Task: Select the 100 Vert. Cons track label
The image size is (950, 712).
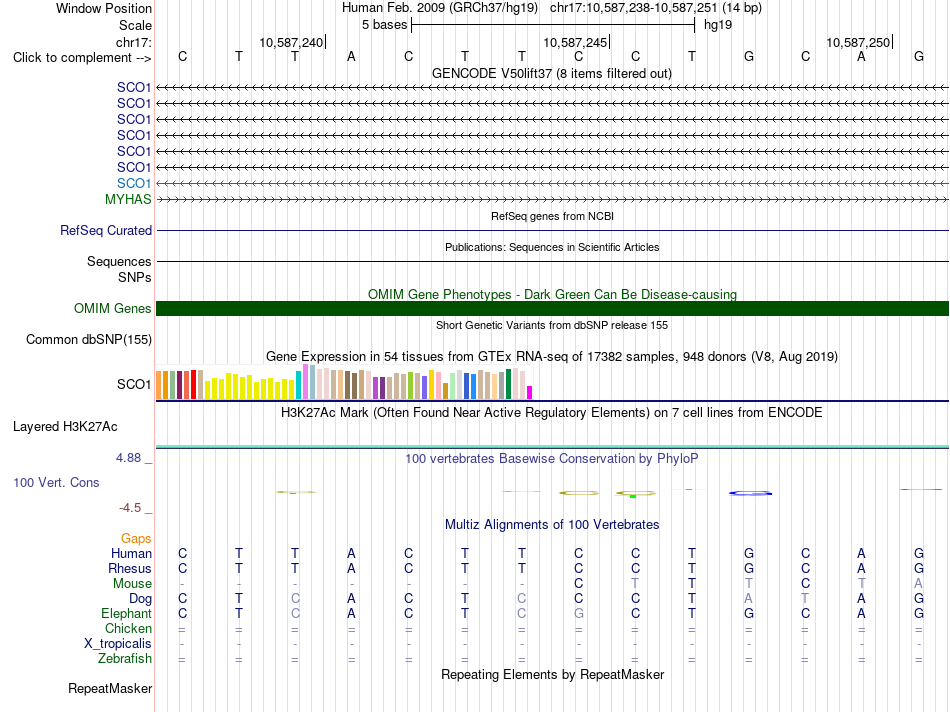Action: (56, 482)
